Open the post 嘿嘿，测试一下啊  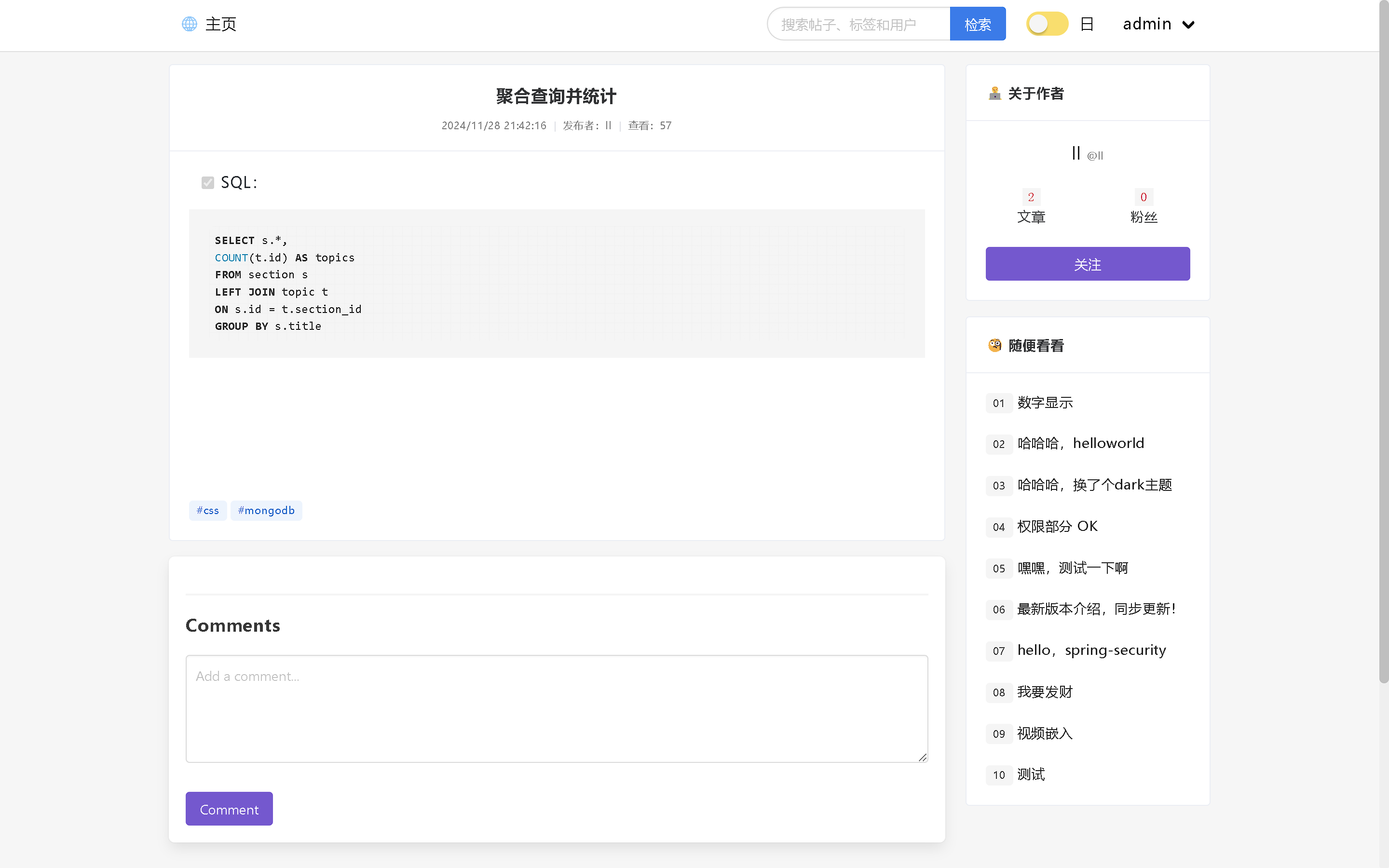click(x=1073, y=569)
